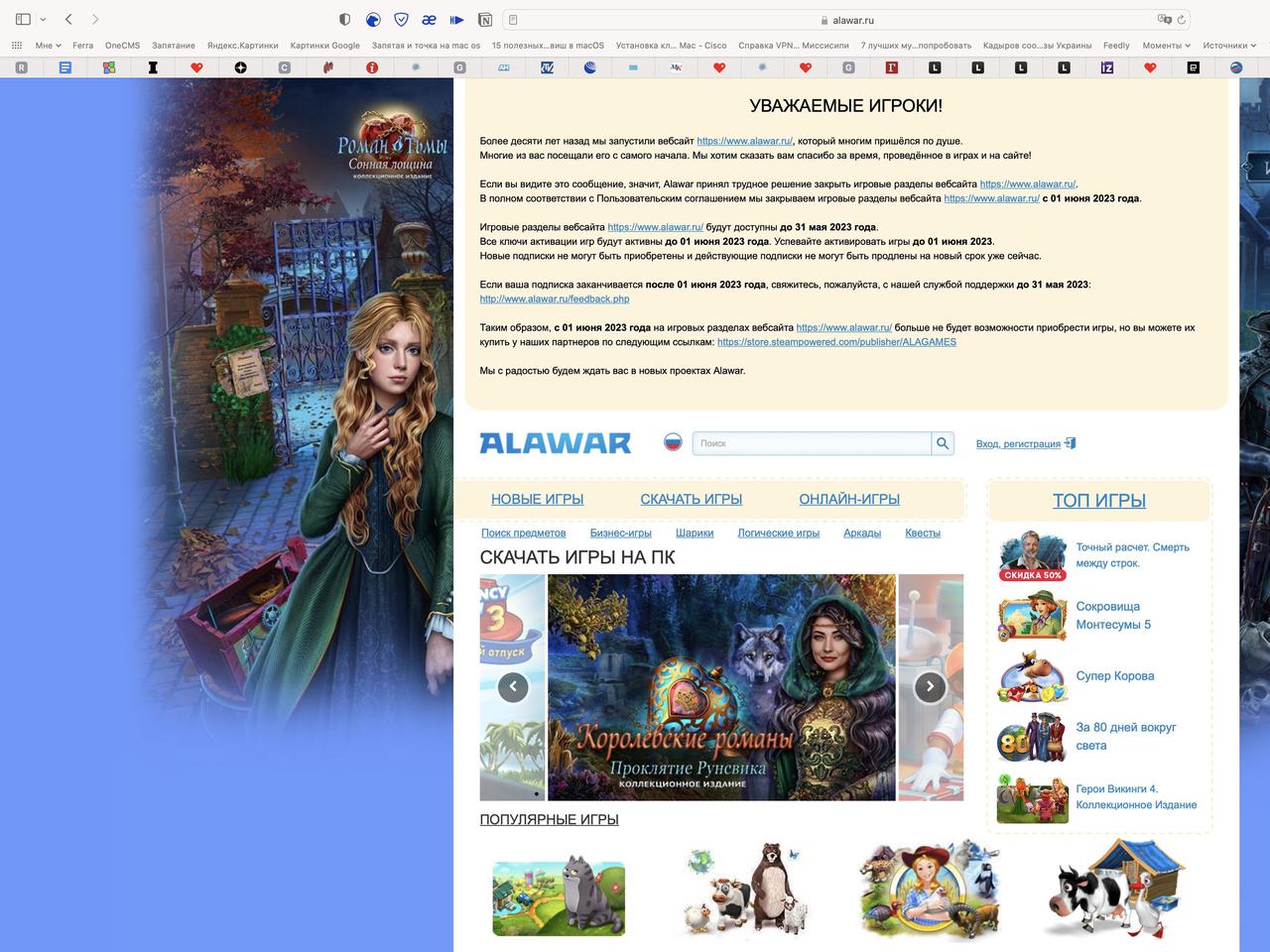This screenshot has height=952, width=1270.
Task: Click the privacy shield half-circle icon
Action: pos(344,19)
